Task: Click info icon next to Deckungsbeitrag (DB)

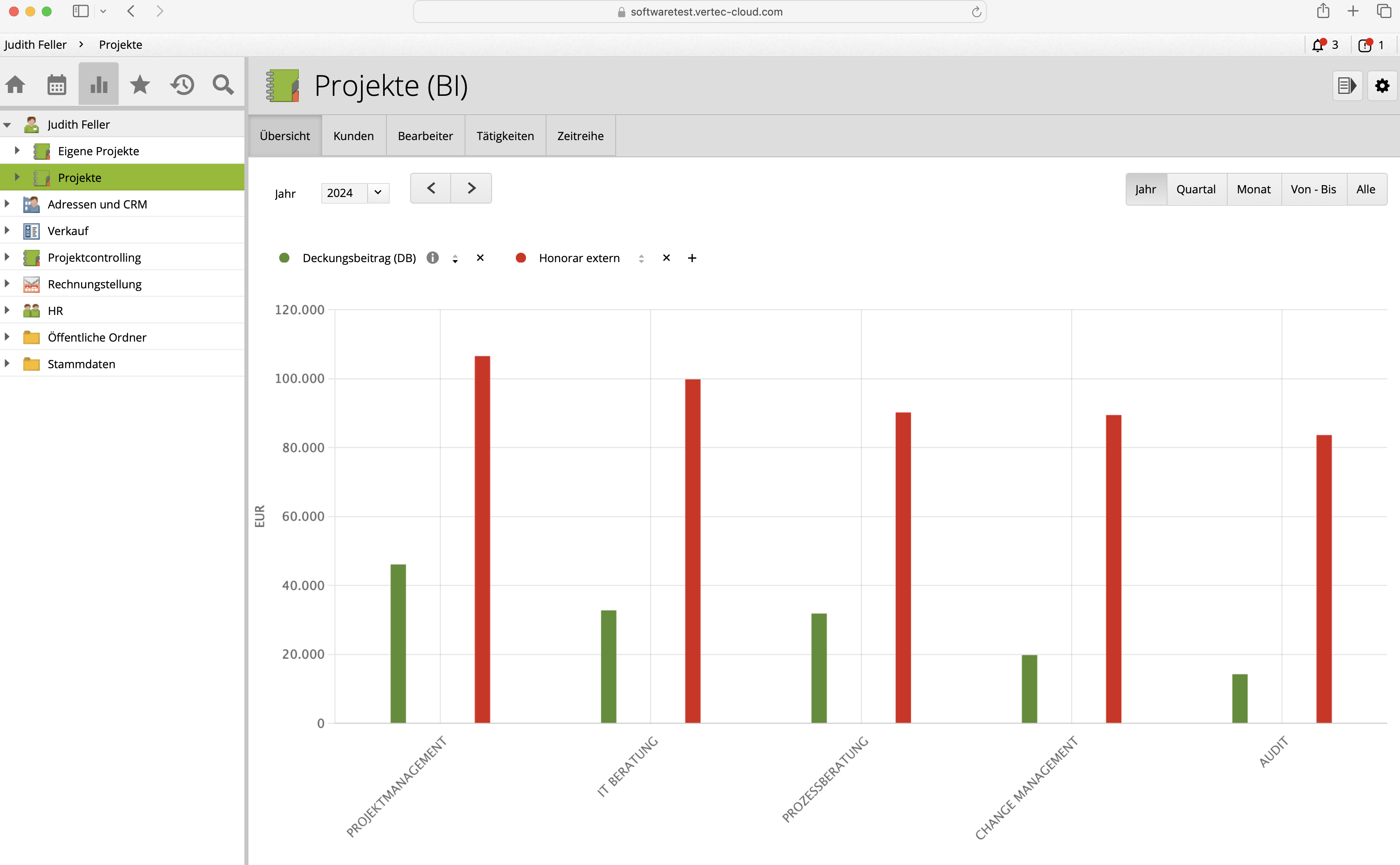Action: point(433,258)
